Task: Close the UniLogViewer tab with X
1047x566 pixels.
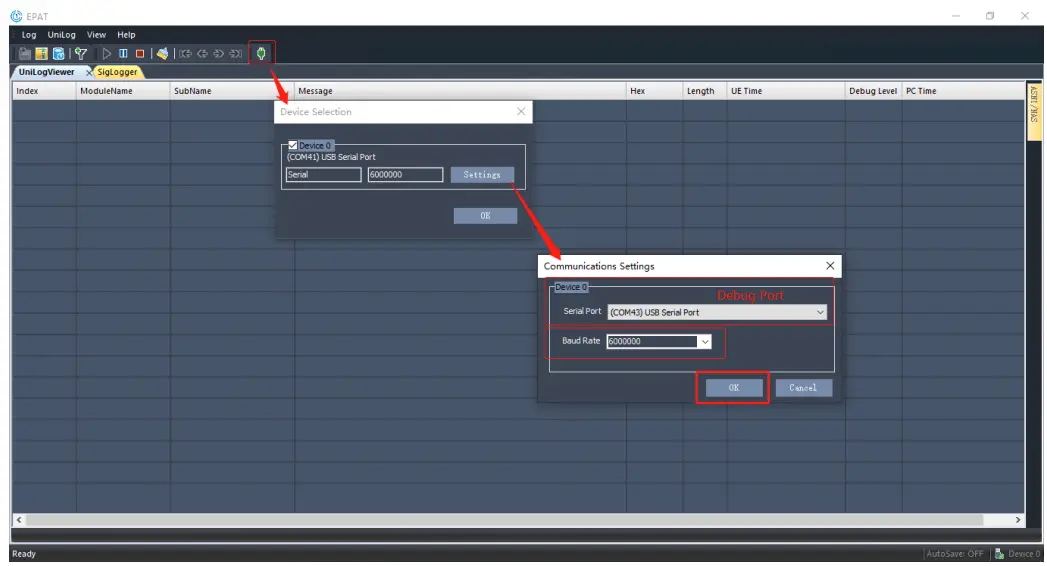Action: click(x=89, y=72)
